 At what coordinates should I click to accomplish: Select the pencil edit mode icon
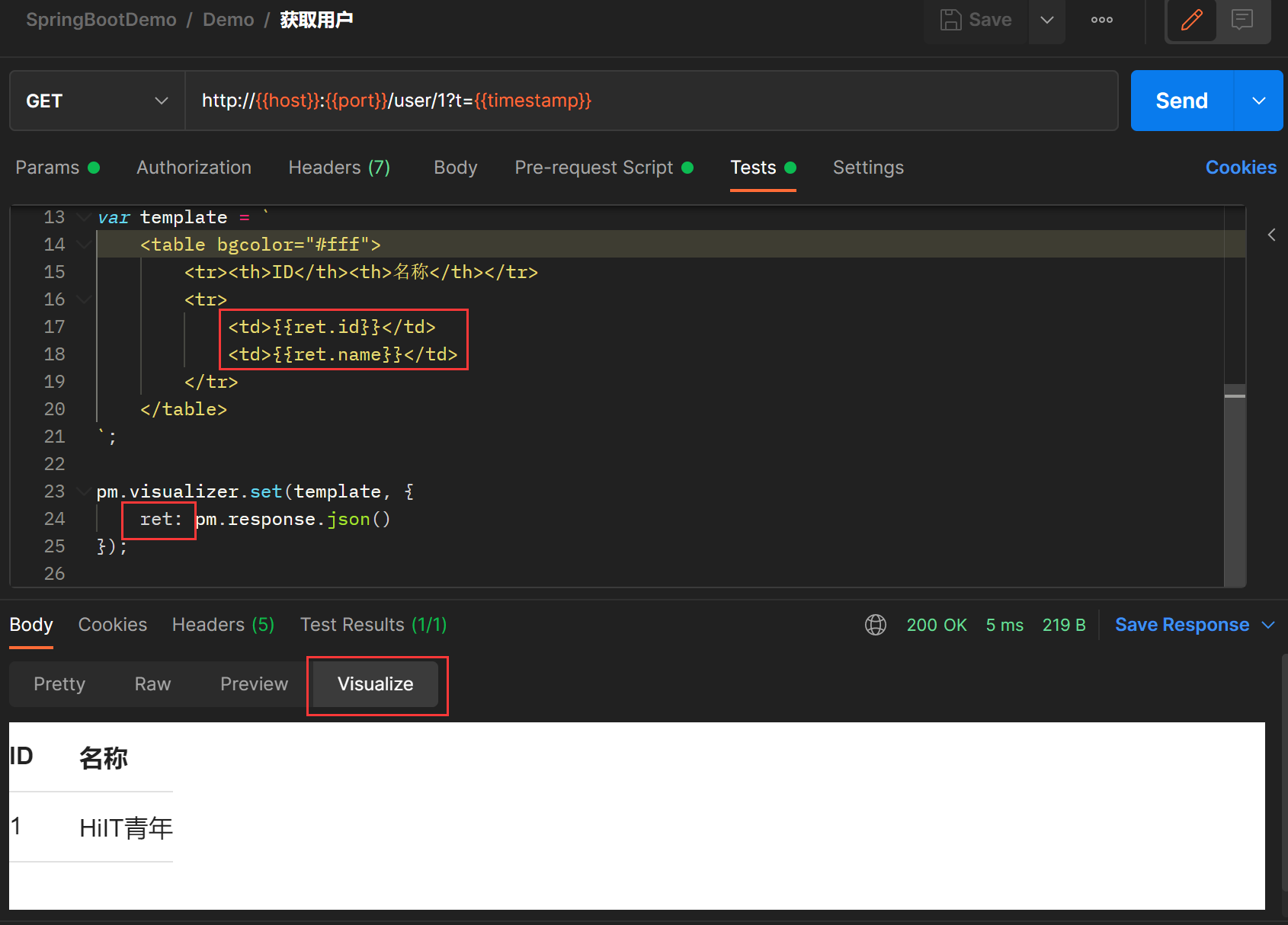click(1192, 20)
